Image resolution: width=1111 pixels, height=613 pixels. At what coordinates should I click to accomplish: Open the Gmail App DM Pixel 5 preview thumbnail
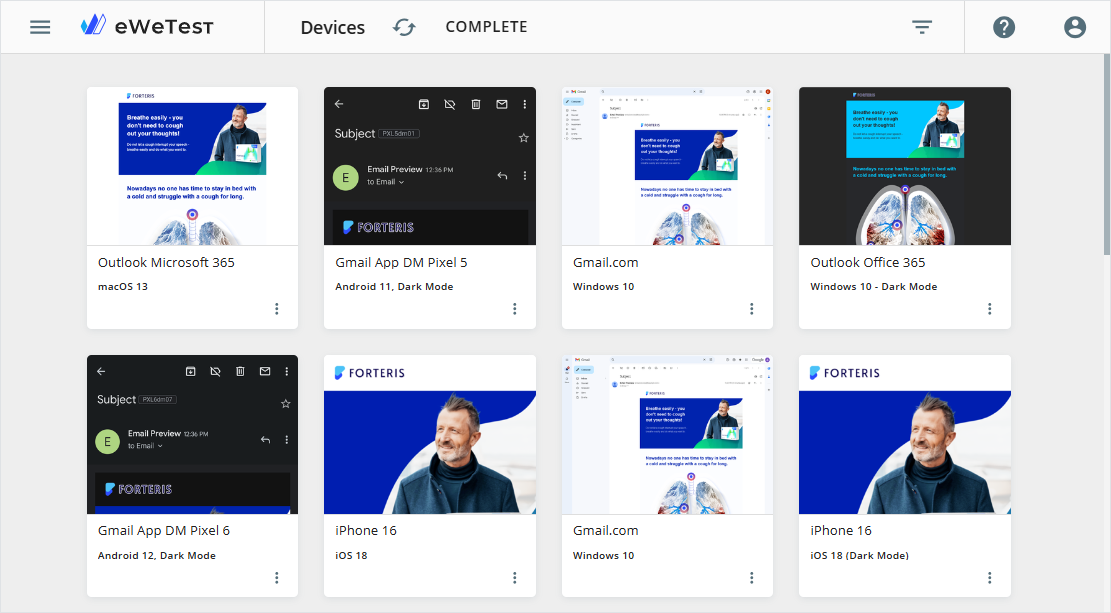430,166
